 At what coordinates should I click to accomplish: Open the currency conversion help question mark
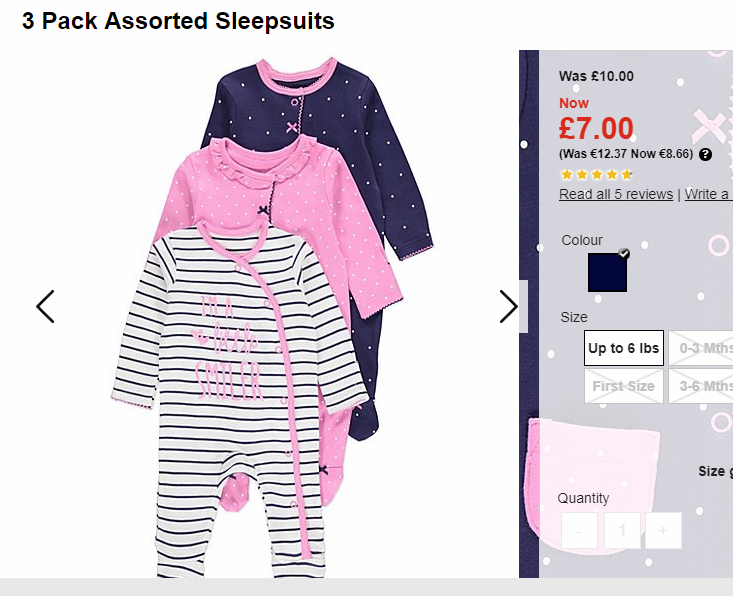tap(705, 155)
